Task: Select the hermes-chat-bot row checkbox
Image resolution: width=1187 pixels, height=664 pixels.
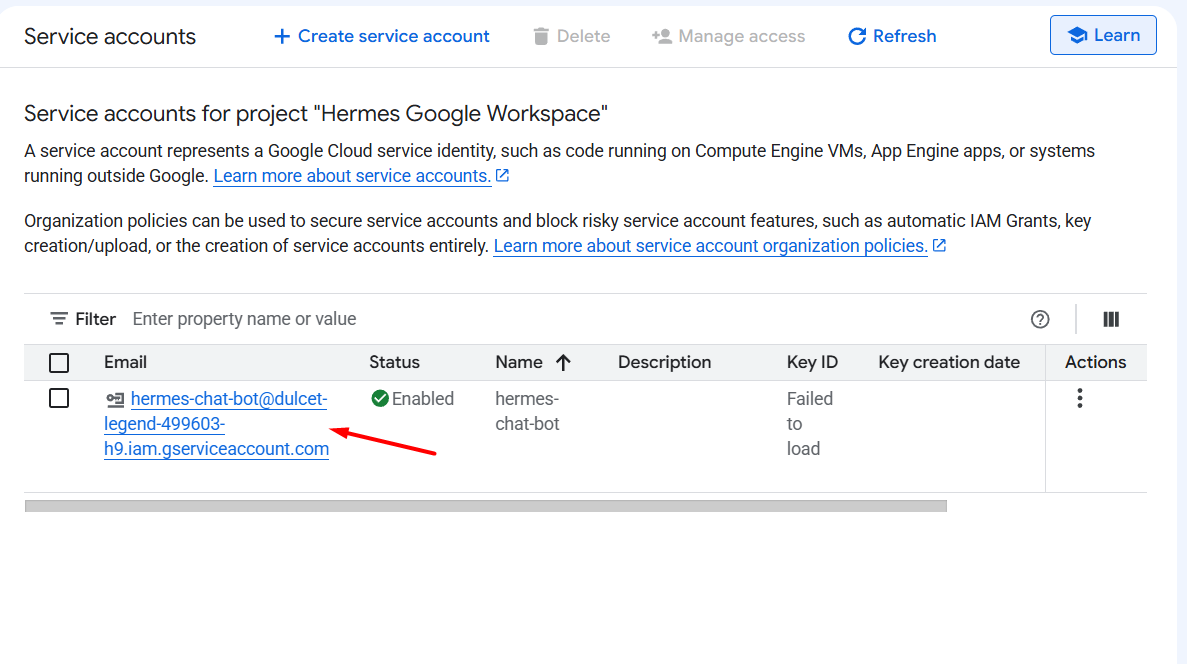Action: (x=59, y=398)
